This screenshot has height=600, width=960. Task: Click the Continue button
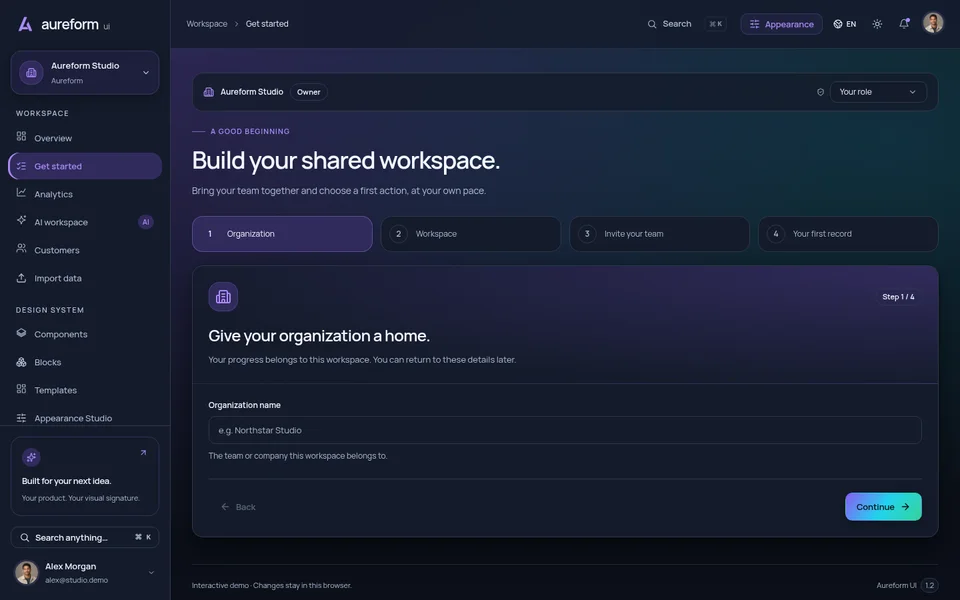coord(883,507)
